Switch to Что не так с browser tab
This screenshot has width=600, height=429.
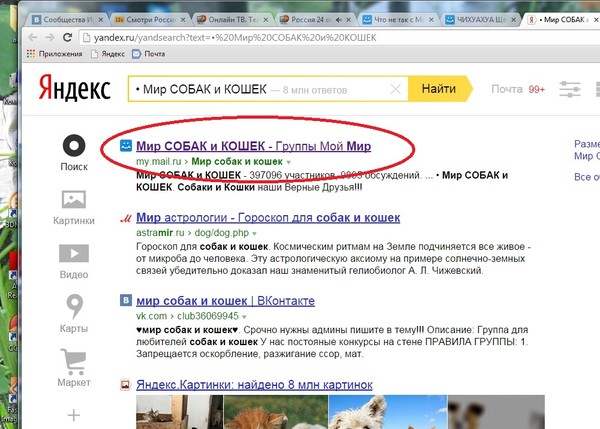click(x=398, y=19)
